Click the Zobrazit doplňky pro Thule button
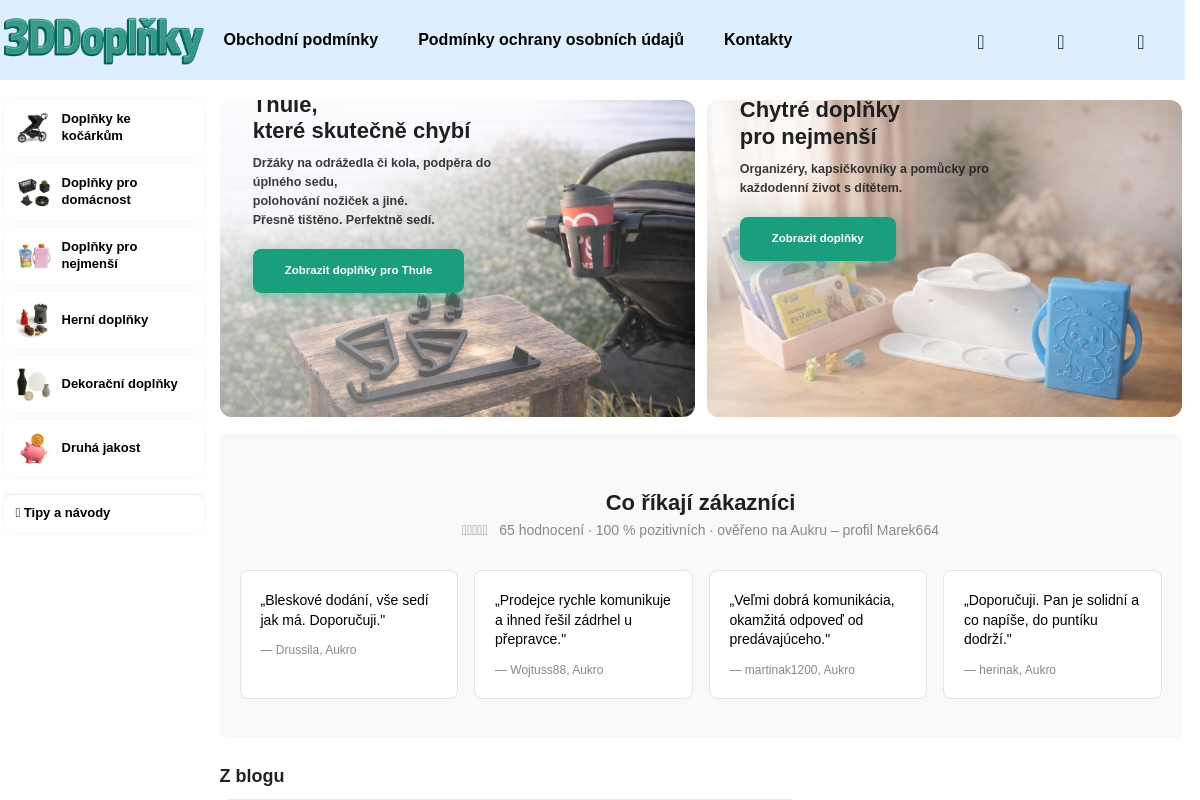 (358, 271)
